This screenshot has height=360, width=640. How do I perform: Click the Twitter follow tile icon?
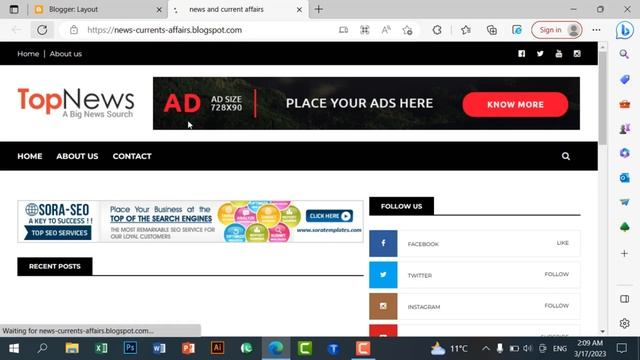pyautogui.click(x=383, y=275)
